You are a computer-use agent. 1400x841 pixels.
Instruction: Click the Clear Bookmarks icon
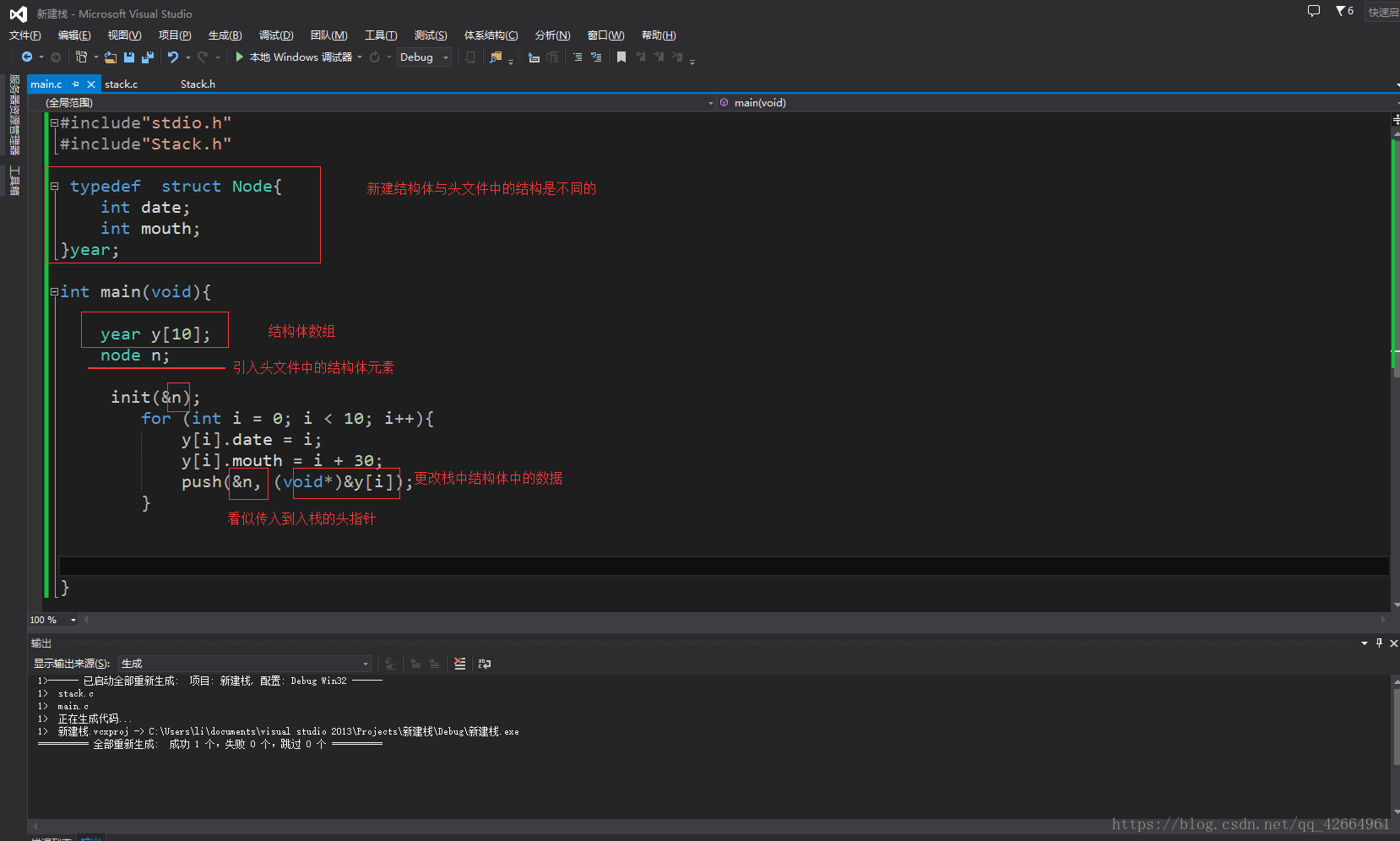pyautogui.click(x=677, y=57)
